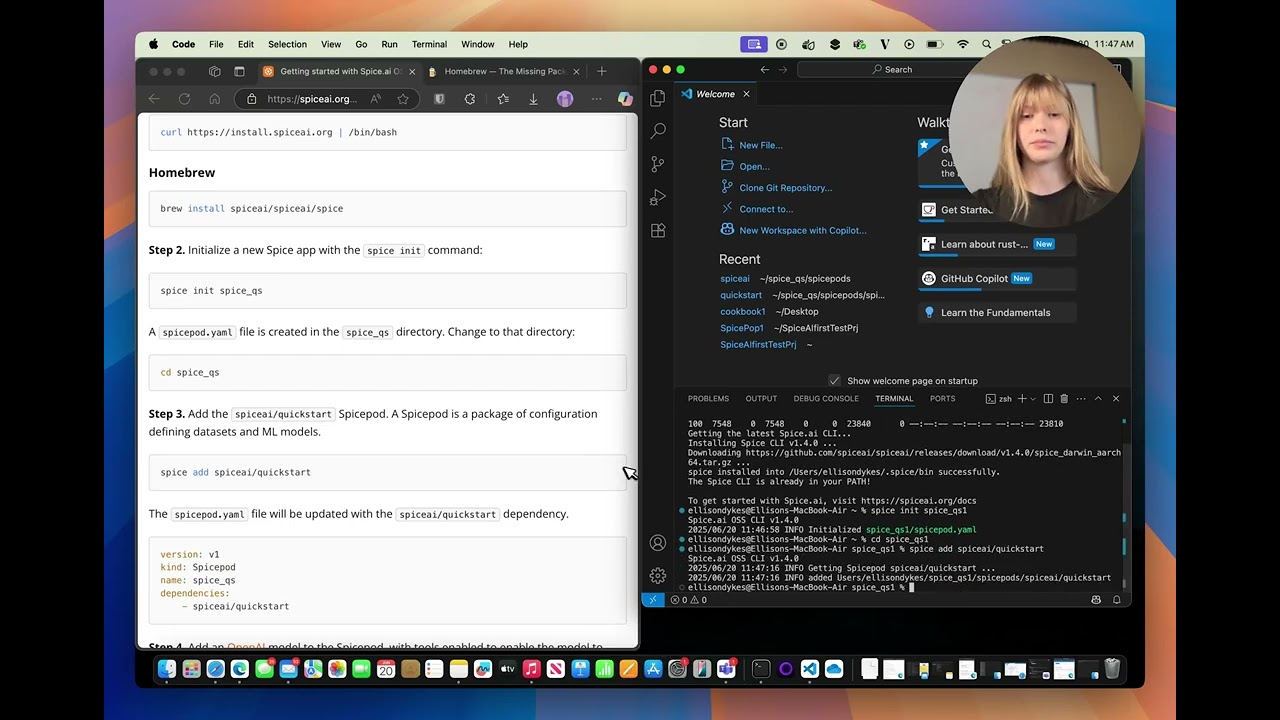Image resolution: width=1280 pixels, height=720 pixels.
Task: Switch to the PROBLEMS panel tab
Action: coord(708,399)
